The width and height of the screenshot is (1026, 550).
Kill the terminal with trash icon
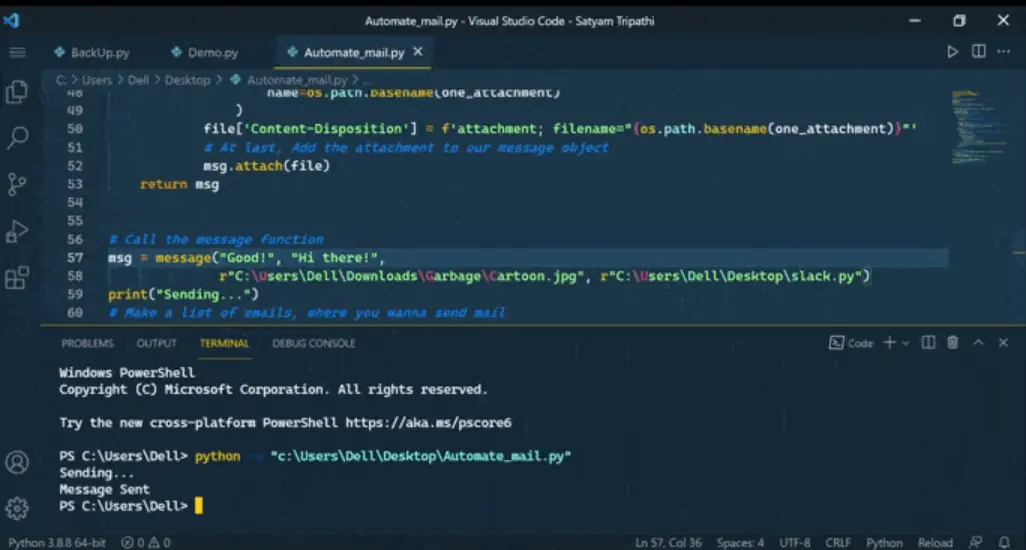952,343
